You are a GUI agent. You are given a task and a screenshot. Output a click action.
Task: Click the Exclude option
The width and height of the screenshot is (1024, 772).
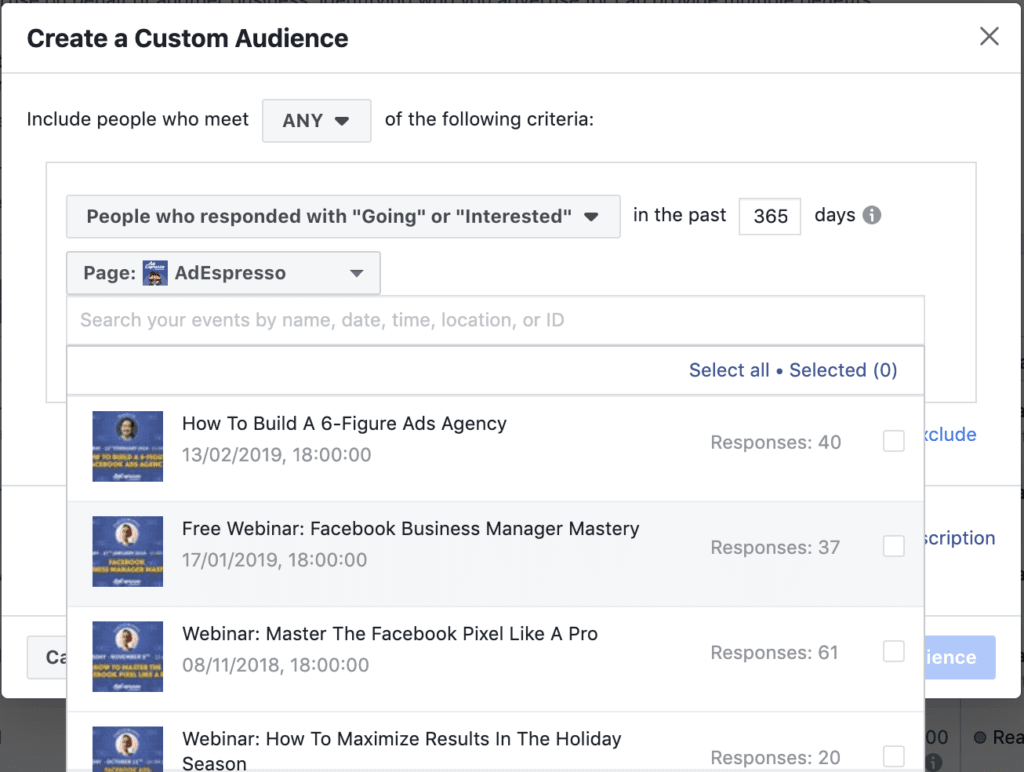click(950, 434)
